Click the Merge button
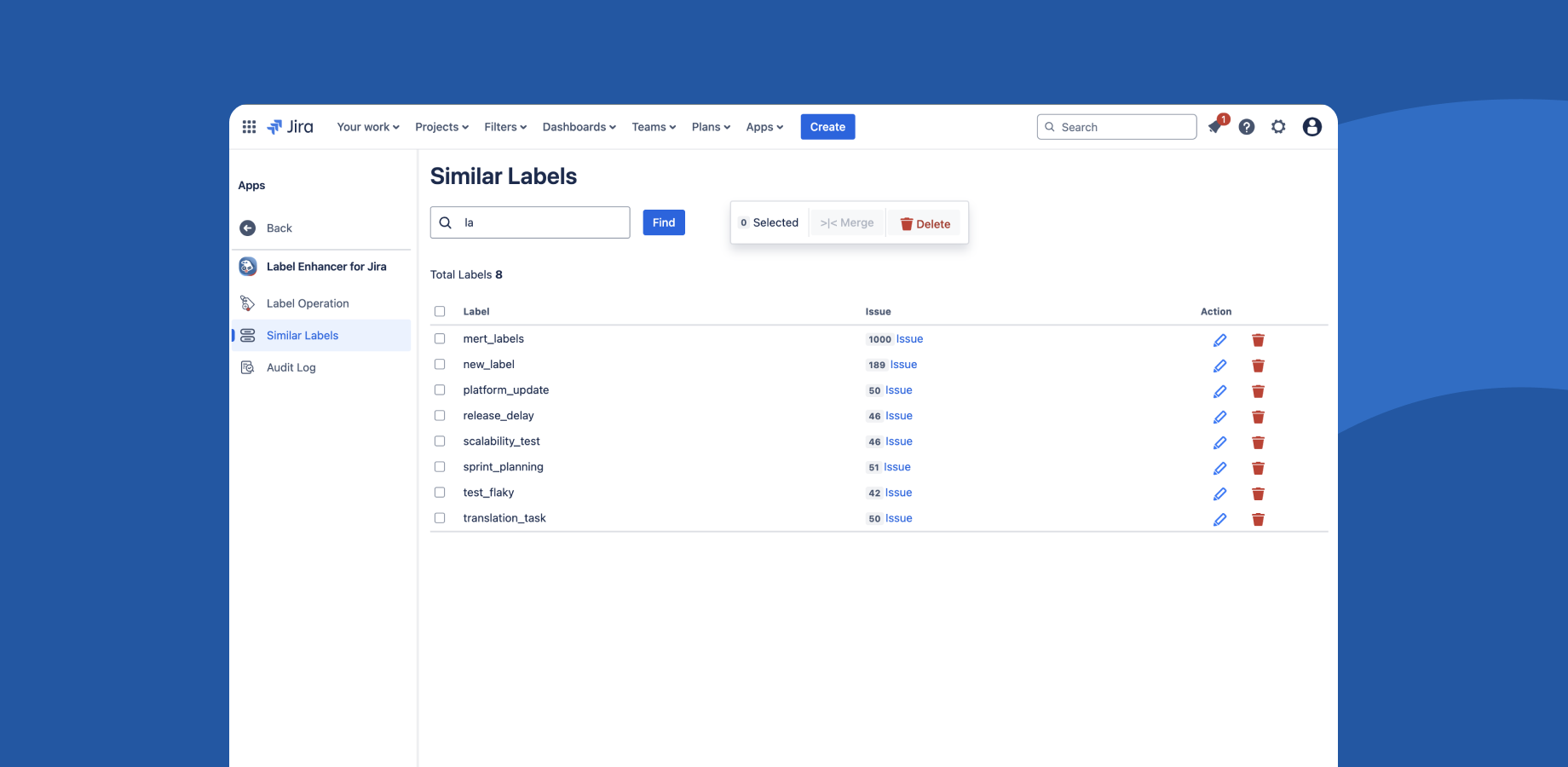This screenshot has height=767, width=1568. pos(847,222)
